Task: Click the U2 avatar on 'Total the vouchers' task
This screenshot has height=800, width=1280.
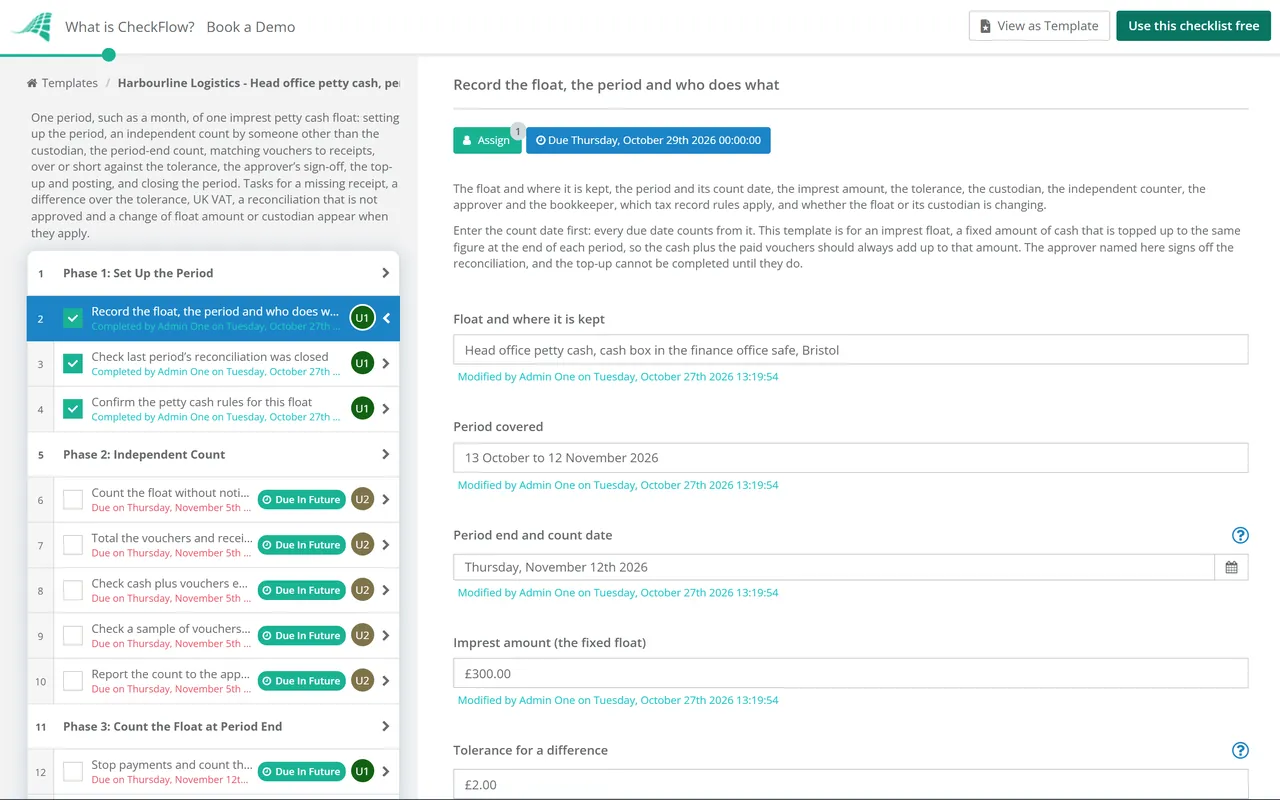Action: 362,545
